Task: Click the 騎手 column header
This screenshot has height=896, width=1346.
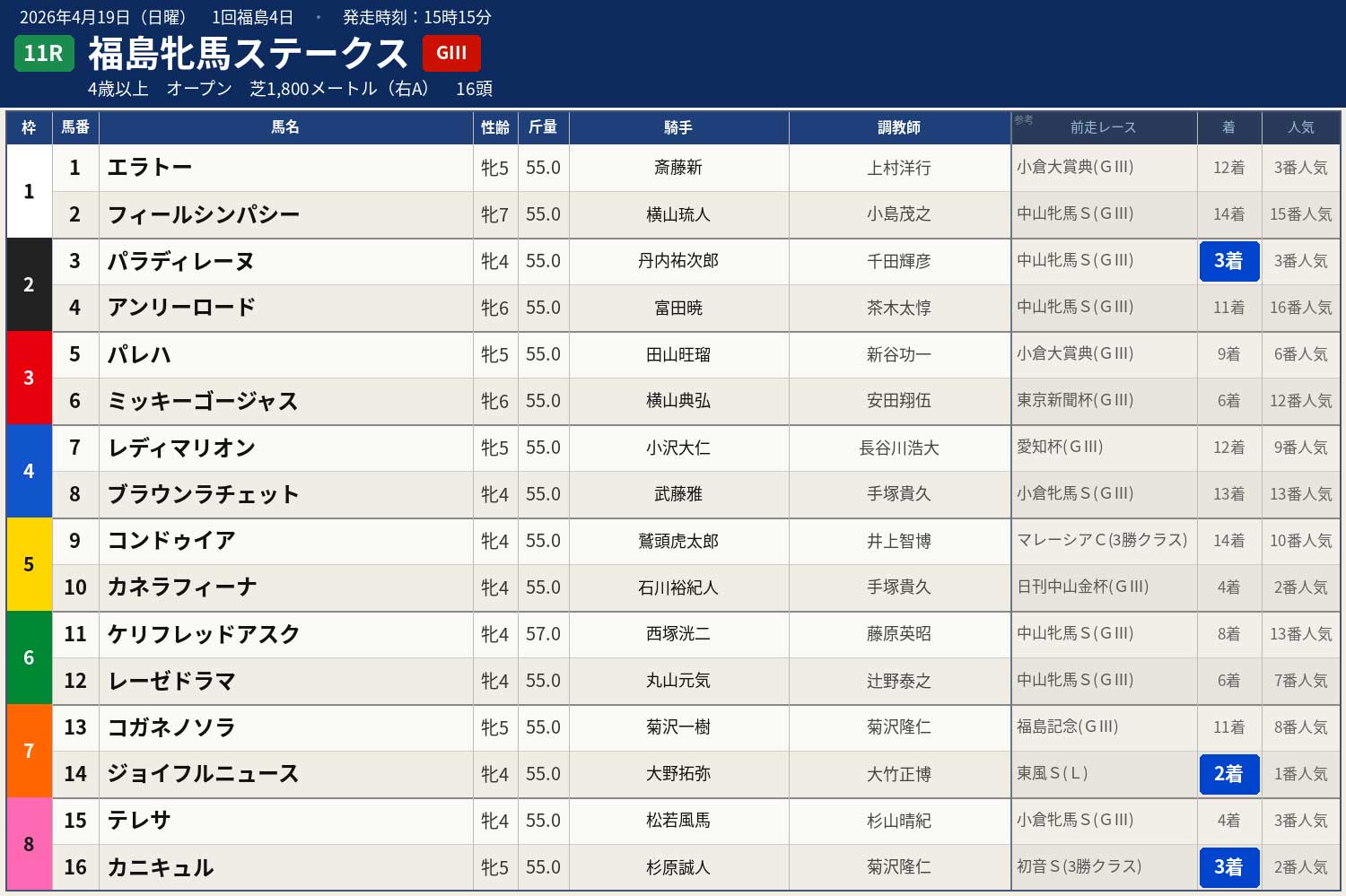Action: [678, 127]
